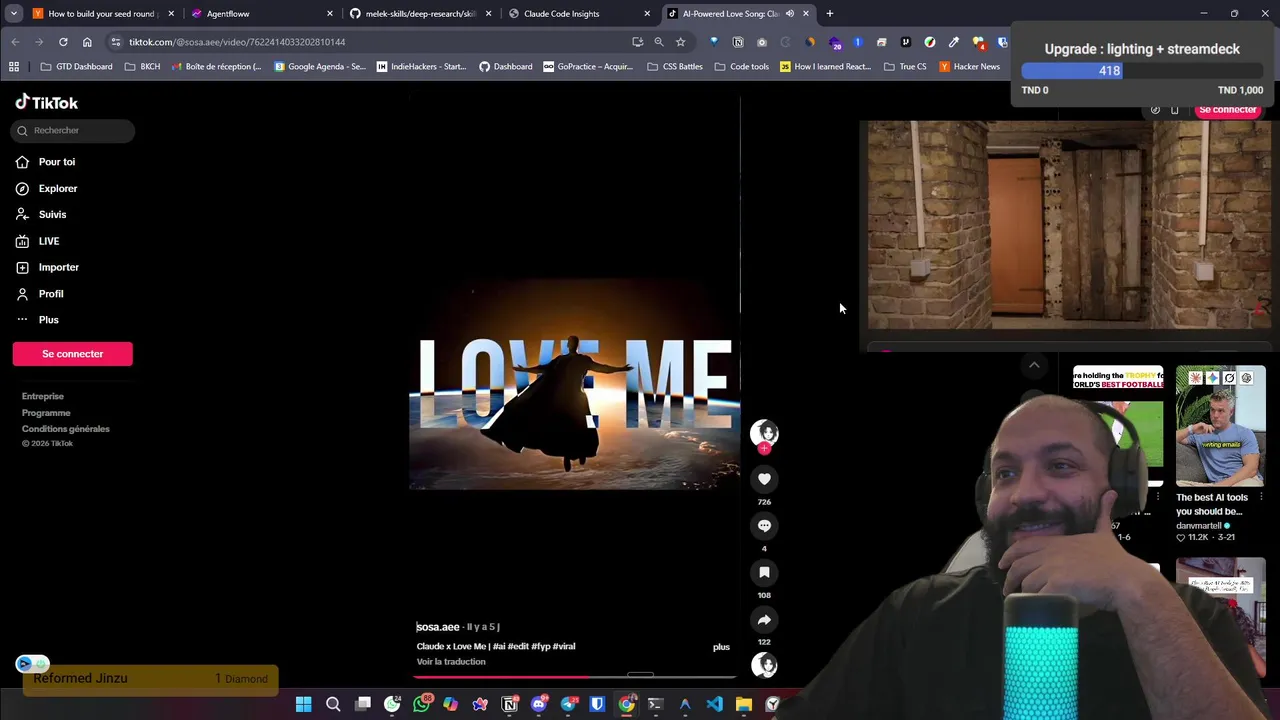Open the danmartell creator name
This screenshot has width=1280, height=720.
point(1199,526)
